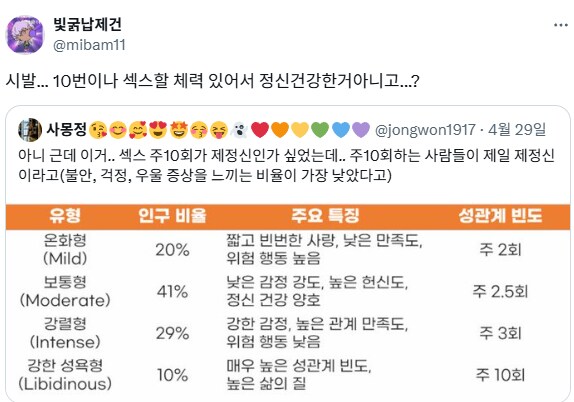This screenshot has height=402, width=574.
Task: Click the blue heart emoji in name
Action: click(340, 130)
